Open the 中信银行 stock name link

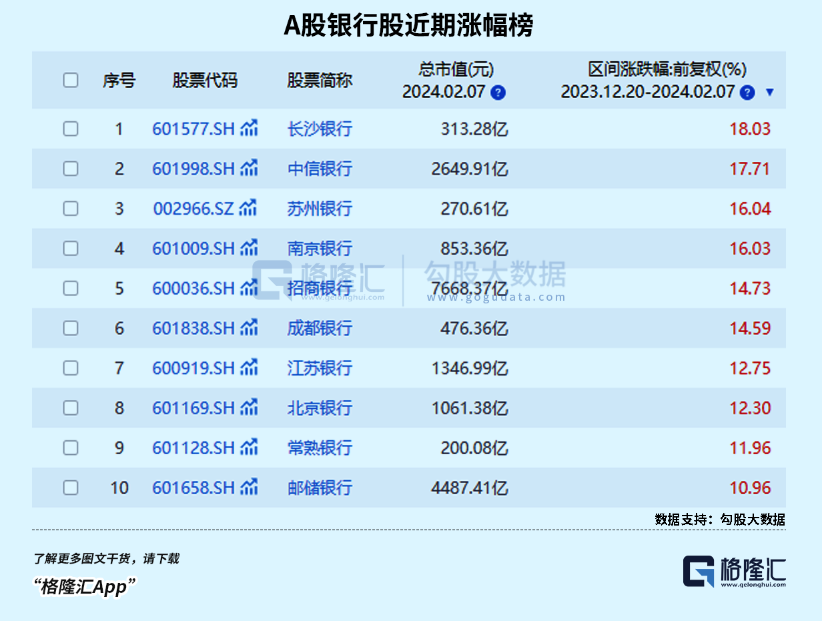tap(320, 169)
